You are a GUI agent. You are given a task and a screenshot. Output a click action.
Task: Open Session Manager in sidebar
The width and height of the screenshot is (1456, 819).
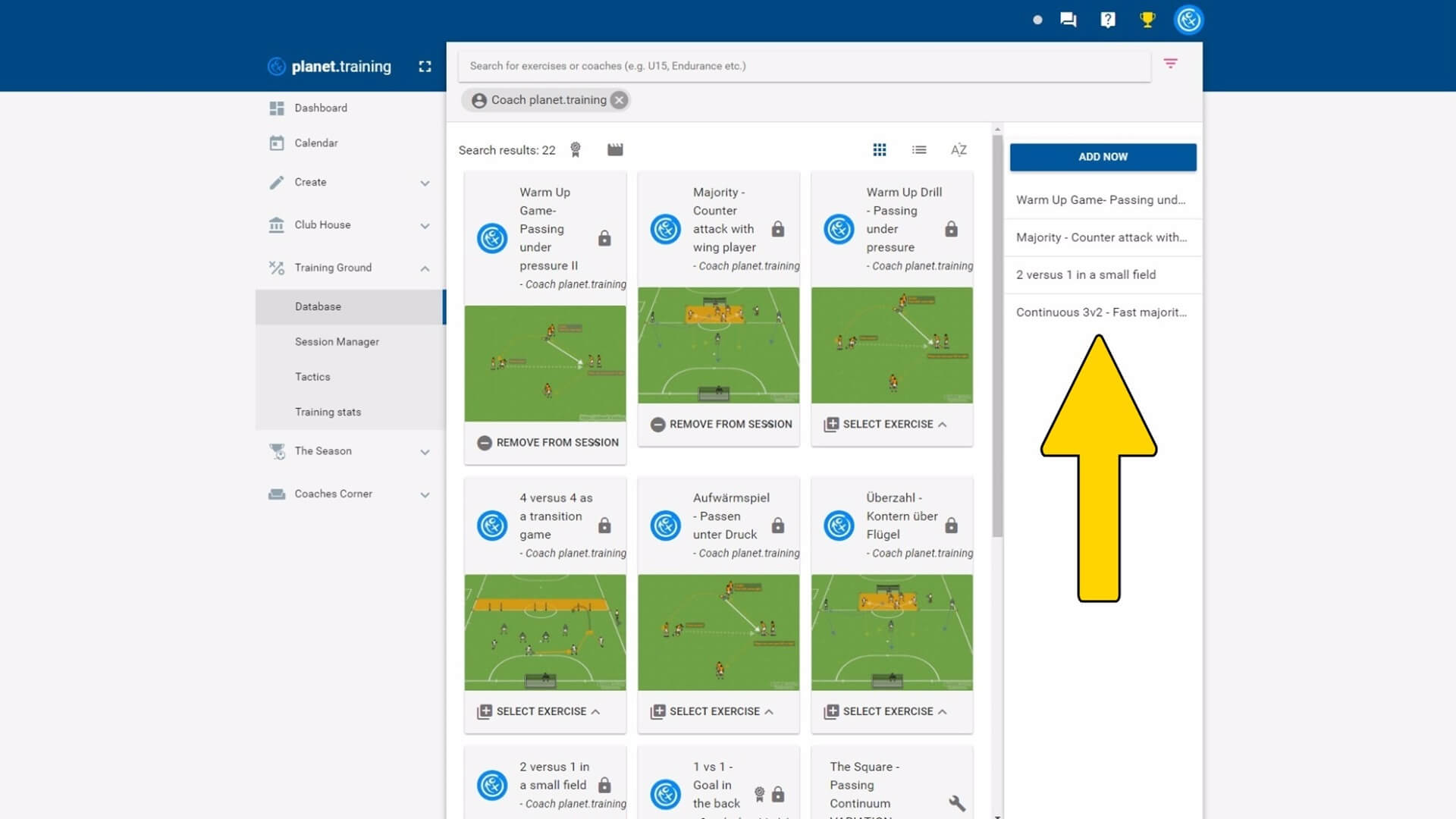[x=337, y=342]
